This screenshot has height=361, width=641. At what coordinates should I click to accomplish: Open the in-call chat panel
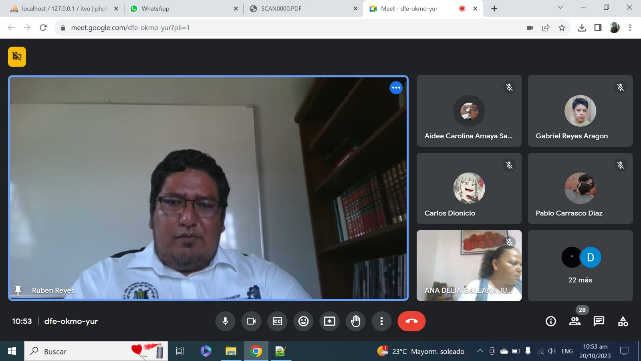599,321
